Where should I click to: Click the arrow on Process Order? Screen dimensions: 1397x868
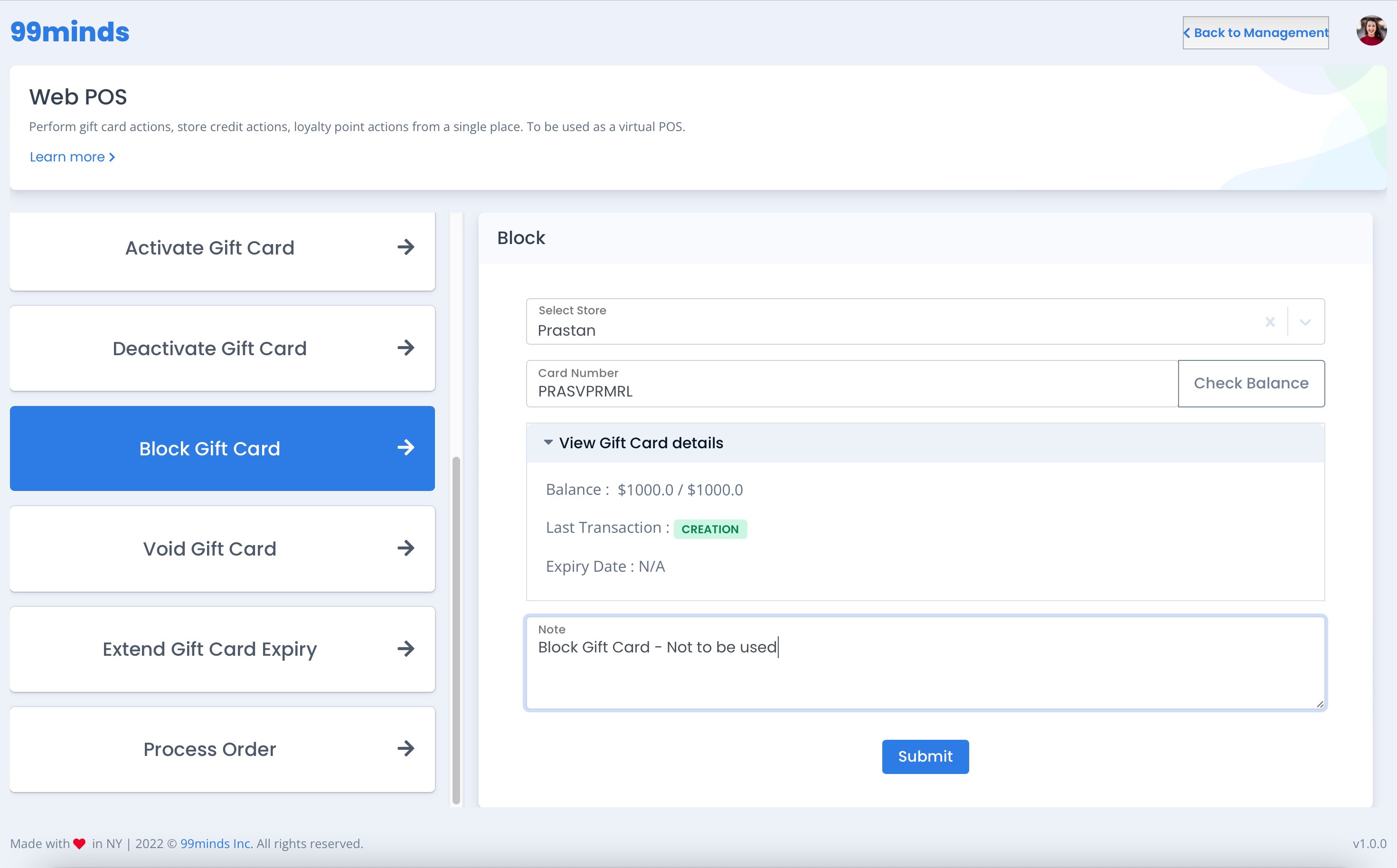[406, 749]
